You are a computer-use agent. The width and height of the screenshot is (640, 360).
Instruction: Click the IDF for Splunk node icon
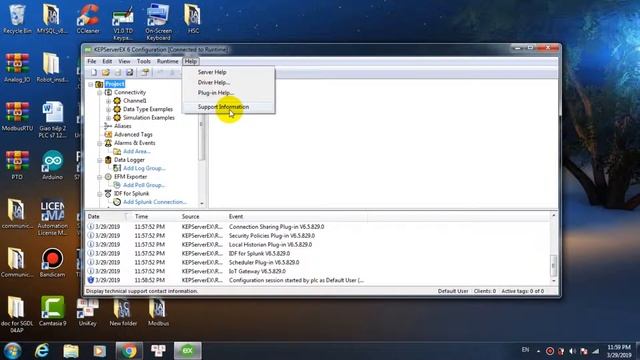108,193
